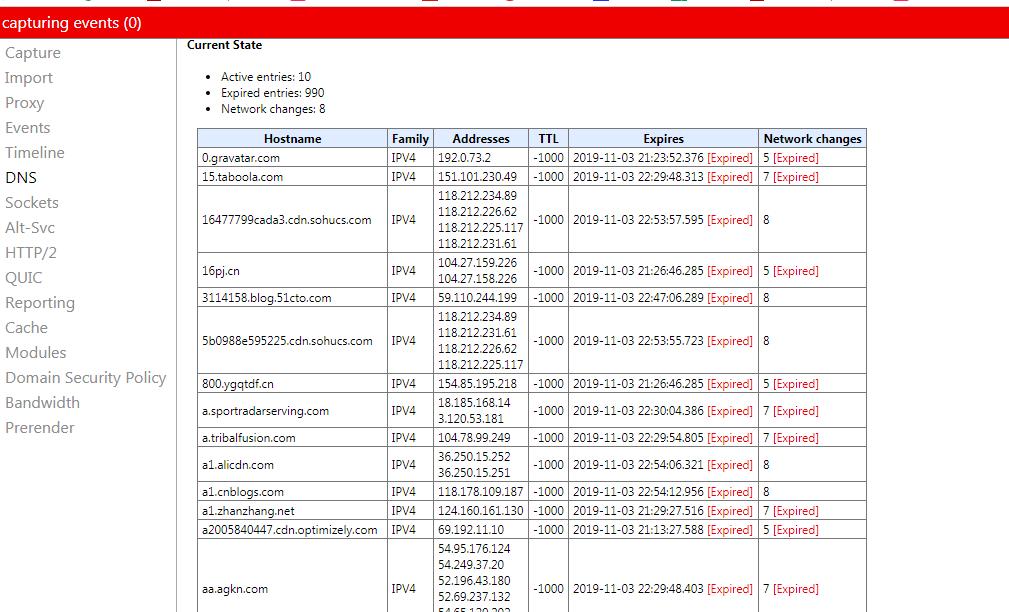The width and height of the screenshot is (1009, 612).
Task: Click address 18.185.168.14
Action: tap(474, 403)
